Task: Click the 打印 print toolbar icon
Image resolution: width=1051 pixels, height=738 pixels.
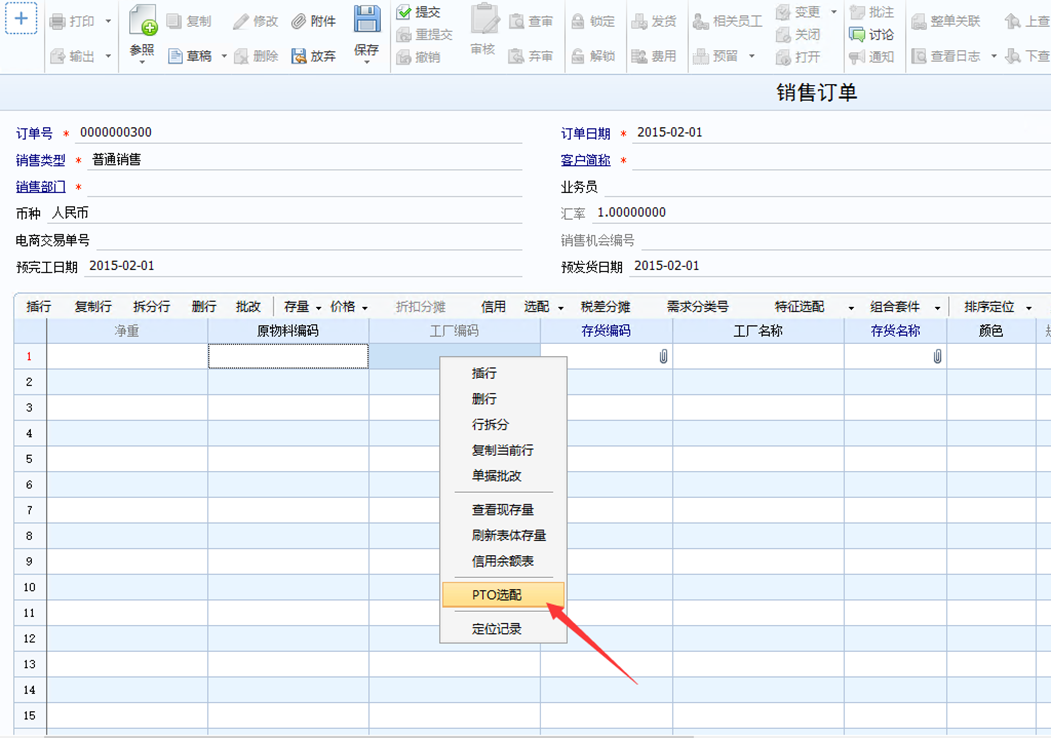Action: (58, 21)
